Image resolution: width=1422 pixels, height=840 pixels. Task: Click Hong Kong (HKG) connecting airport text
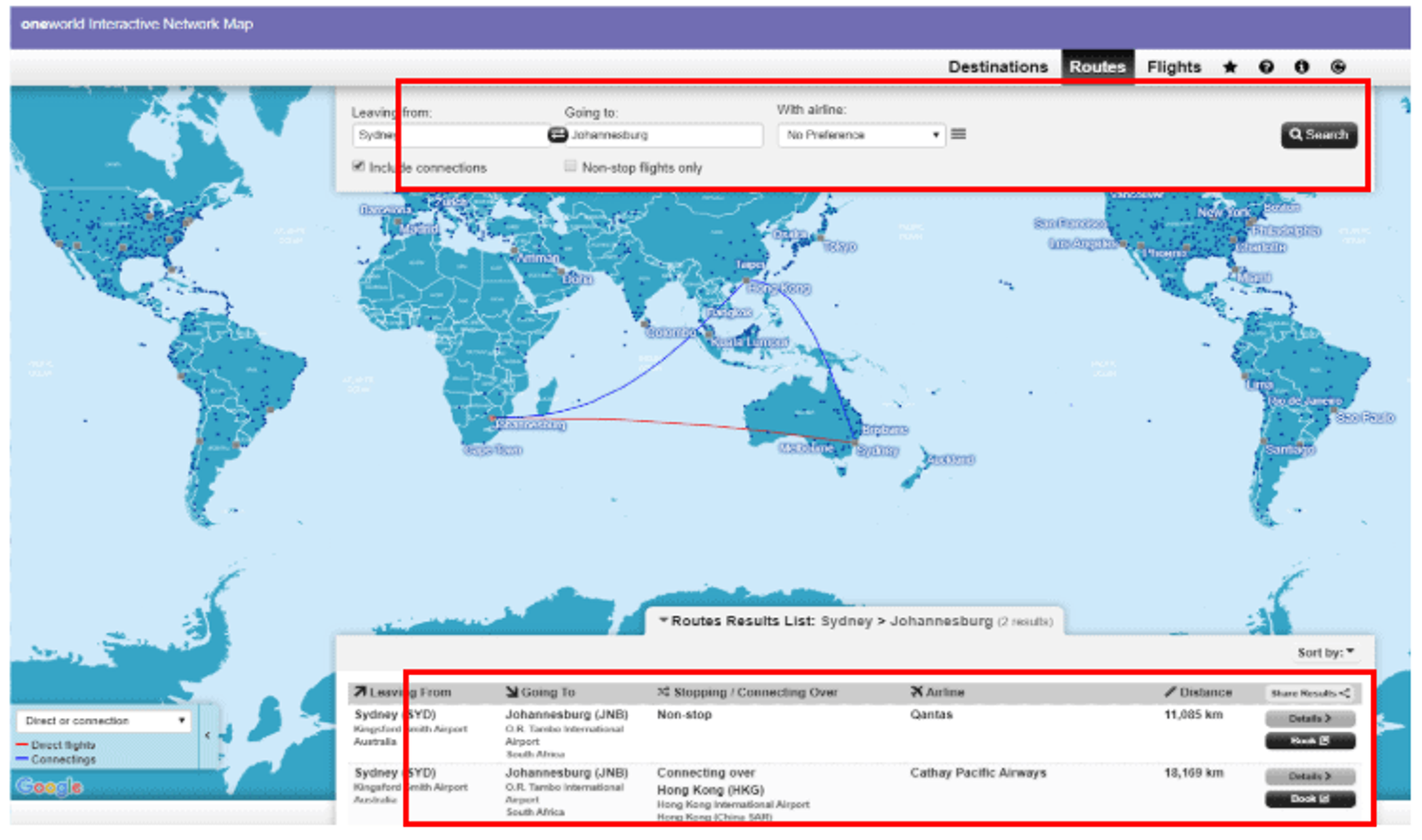[710, 790]
